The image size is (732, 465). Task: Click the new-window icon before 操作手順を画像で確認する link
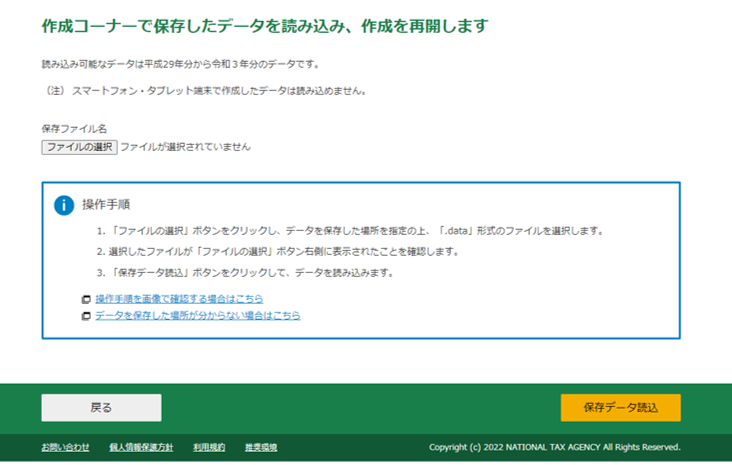pos(86,300)
